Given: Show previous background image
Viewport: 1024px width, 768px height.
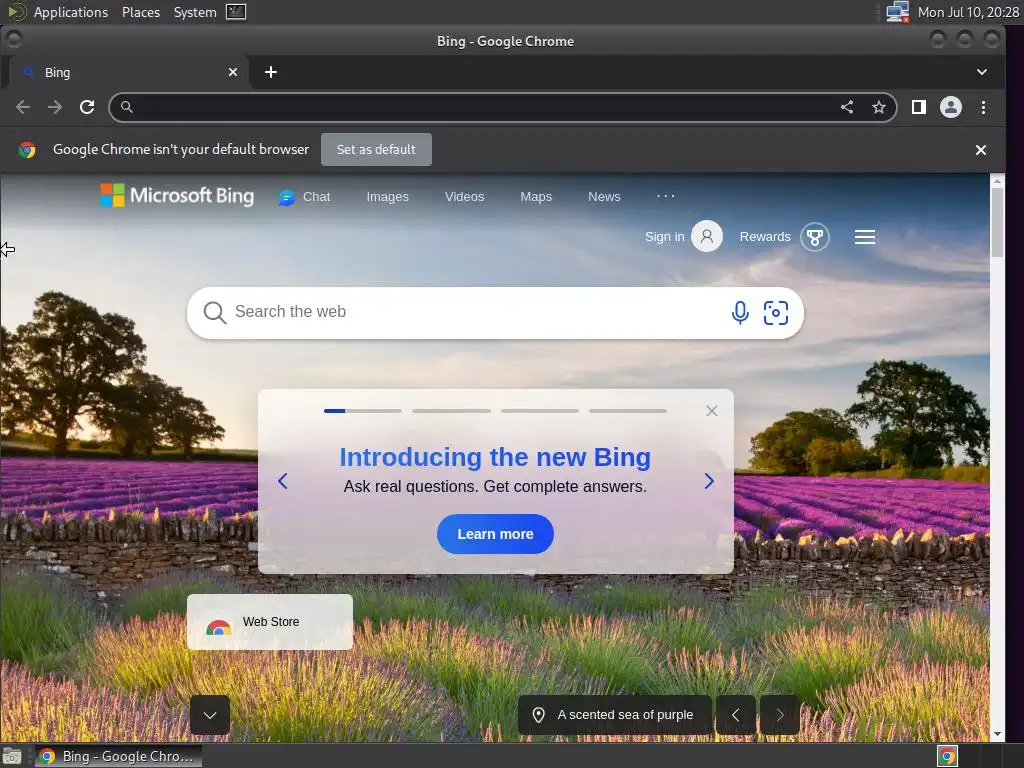Looking at the screenshot, I should coord(736,715).
